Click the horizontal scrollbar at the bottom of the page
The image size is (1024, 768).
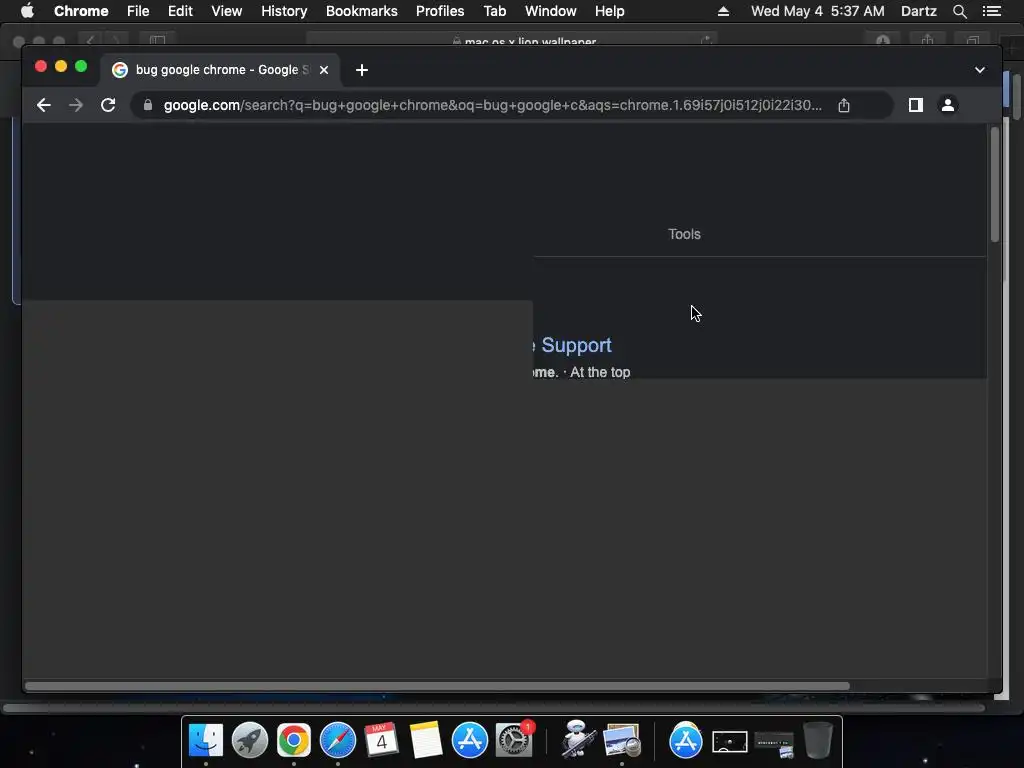point(437,686)
